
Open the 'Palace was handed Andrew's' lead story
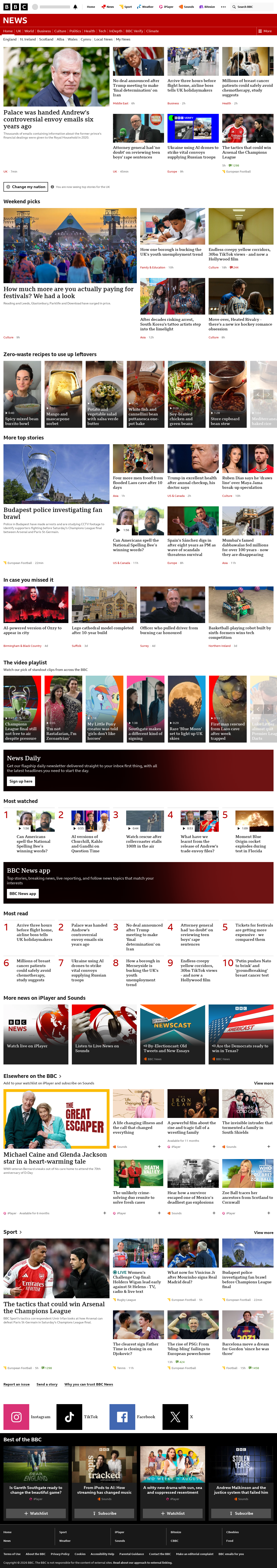click(49, 119)
